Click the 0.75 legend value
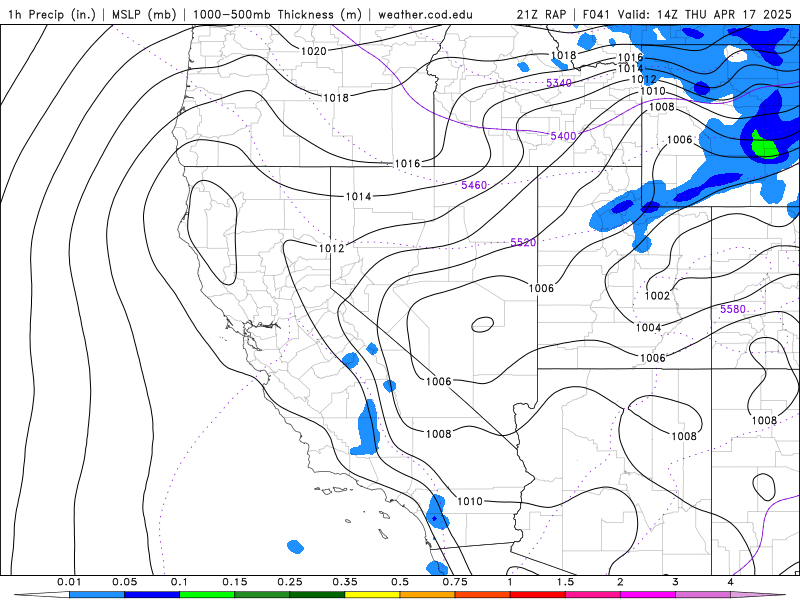The width and height of the screenshot is (800, 600). tap(455, 582)
